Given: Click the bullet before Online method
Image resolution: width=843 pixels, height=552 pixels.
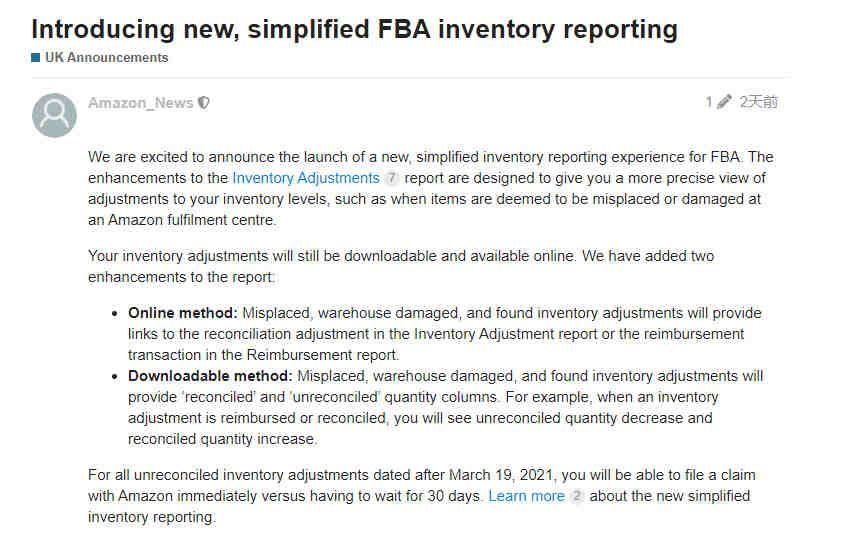Looking at the screenshot, I should tap(115, 314).
